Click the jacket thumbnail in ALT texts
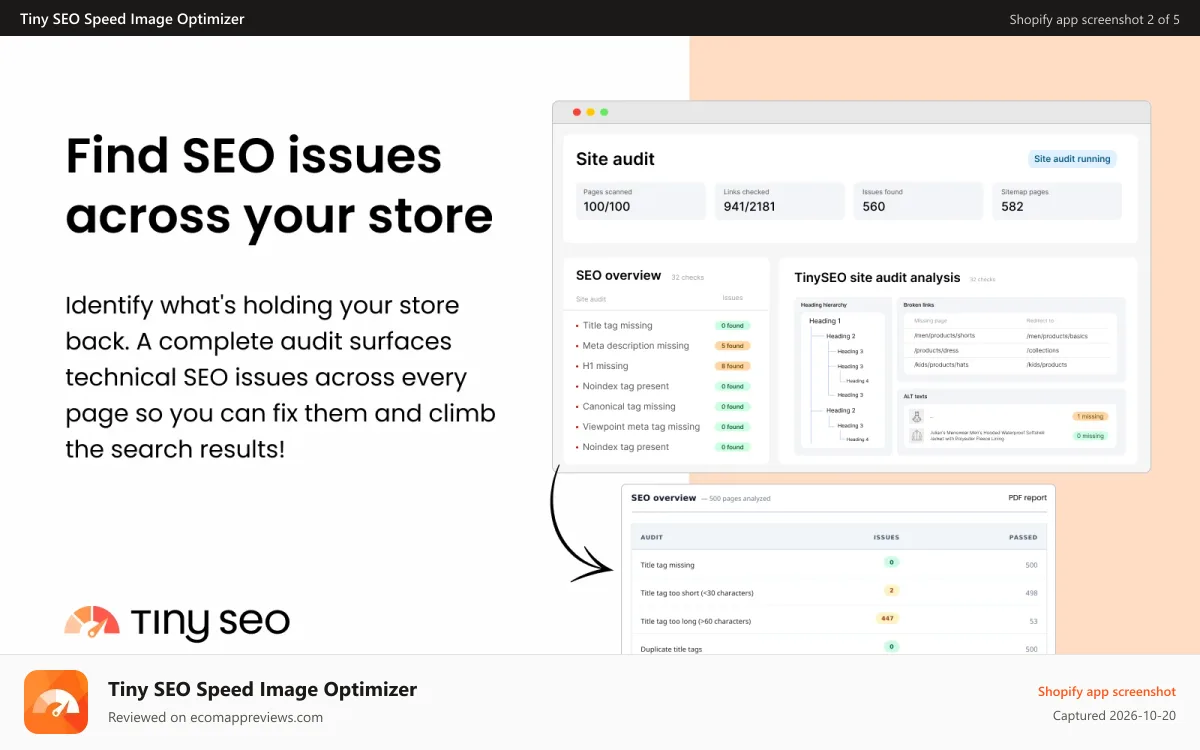This screenshot has width=1200, height=750. tap(916, 436)
